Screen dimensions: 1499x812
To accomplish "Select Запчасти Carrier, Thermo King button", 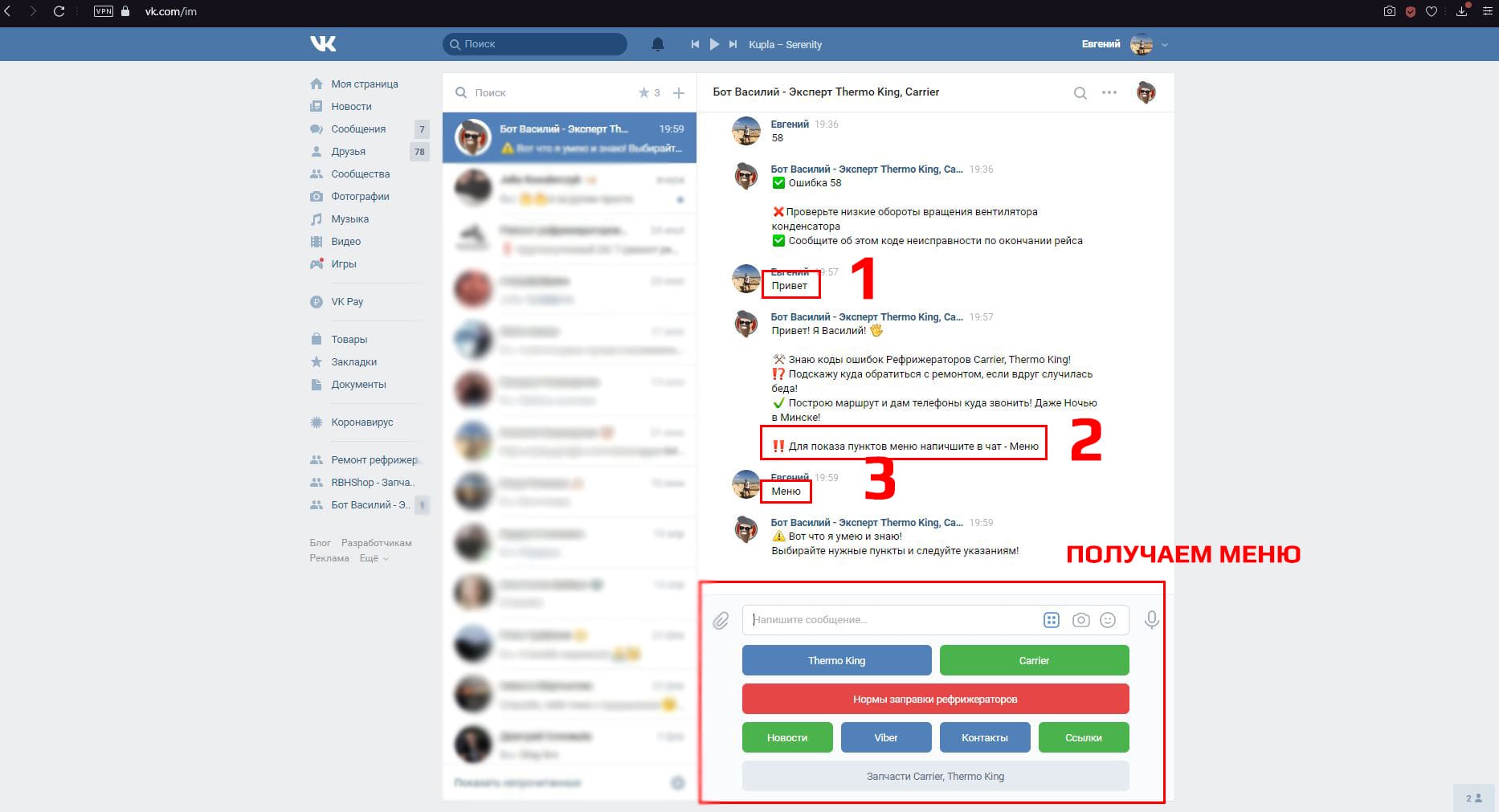I will tap(935, 776).
